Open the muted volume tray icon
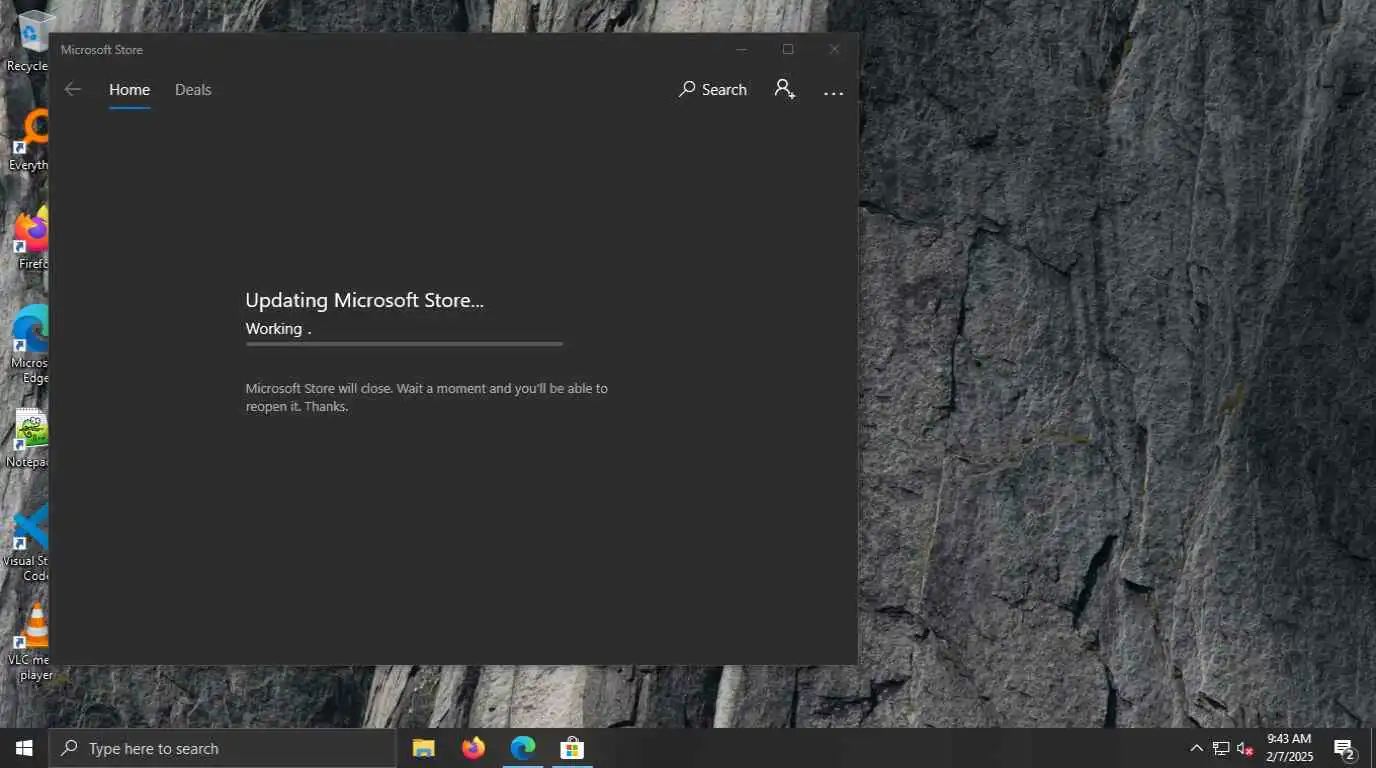Viewport: 1376px width, 768px height. click(1245, 748)
